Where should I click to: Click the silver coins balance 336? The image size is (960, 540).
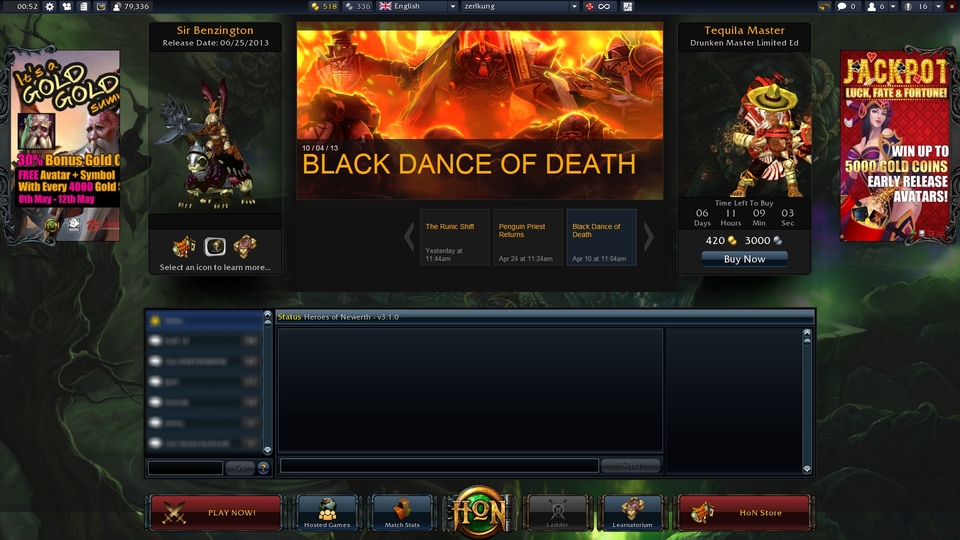(x=358, y=6)
